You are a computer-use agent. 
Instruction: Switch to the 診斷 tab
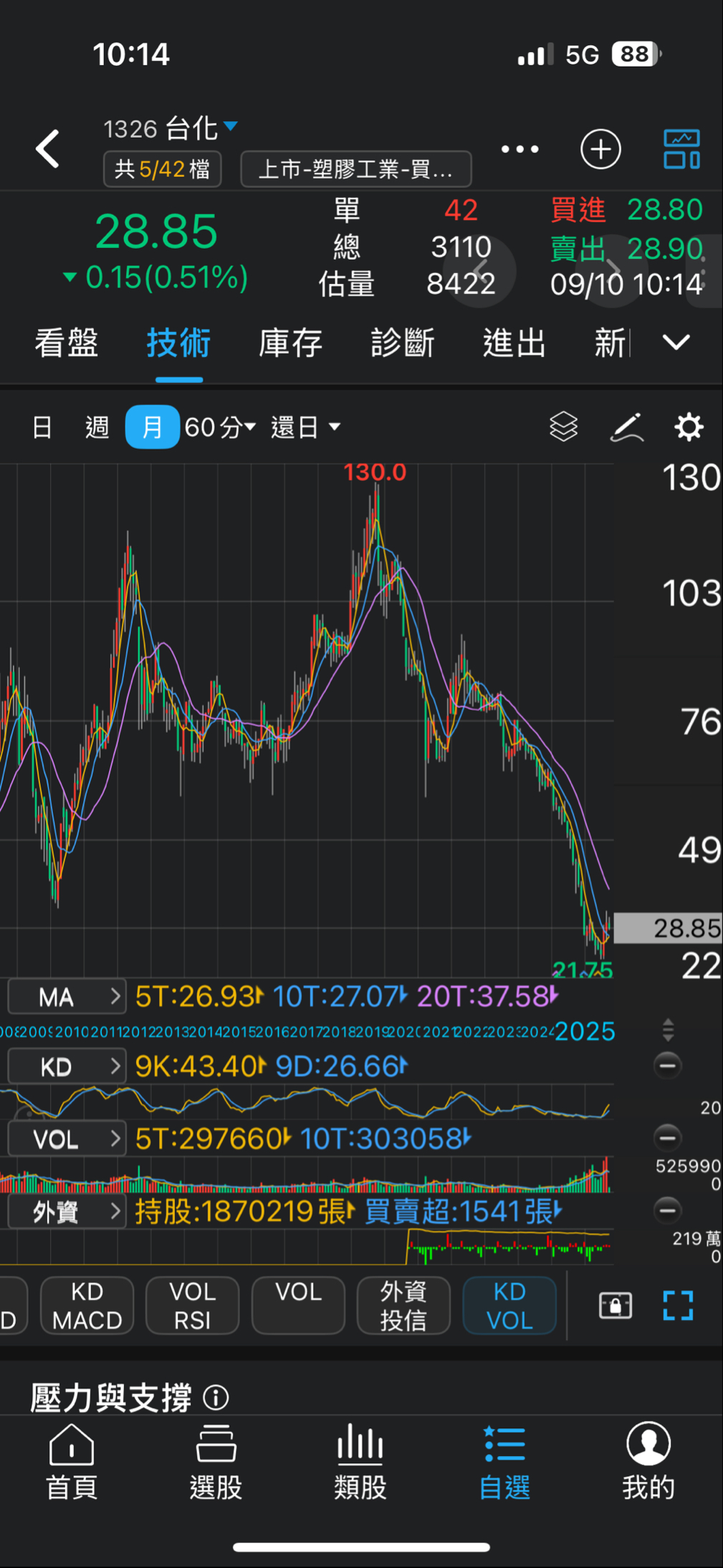(403, 343)
